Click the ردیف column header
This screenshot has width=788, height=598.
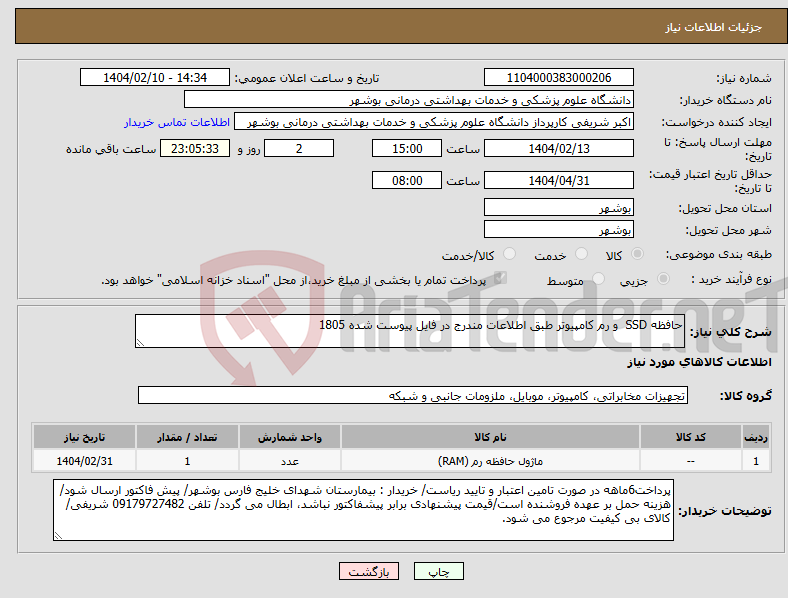tap(756, 437)
